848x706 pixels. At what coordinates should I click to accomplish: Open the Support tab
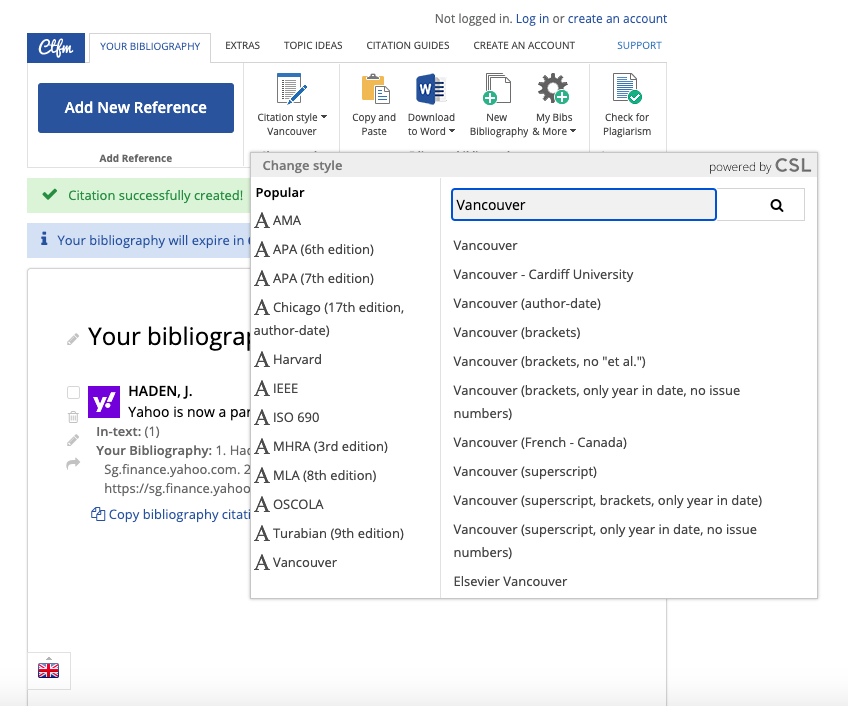(x=639, y=45)
